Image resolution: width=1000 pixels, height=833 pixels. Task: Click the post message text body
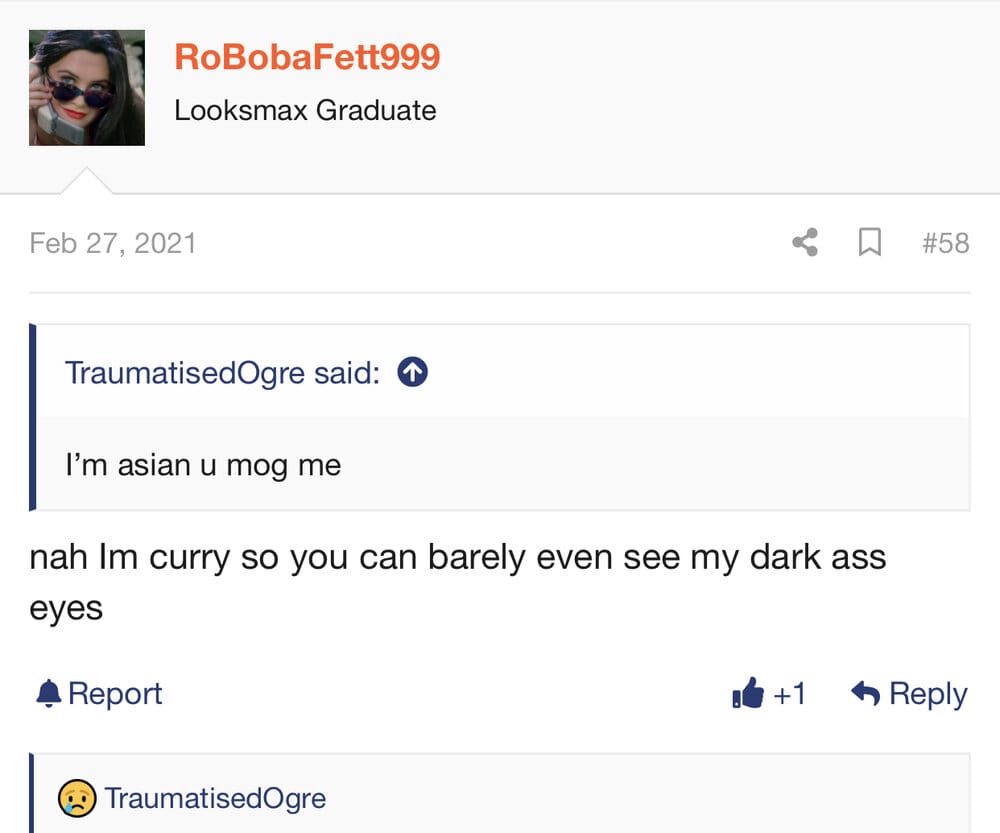point(458,582)
